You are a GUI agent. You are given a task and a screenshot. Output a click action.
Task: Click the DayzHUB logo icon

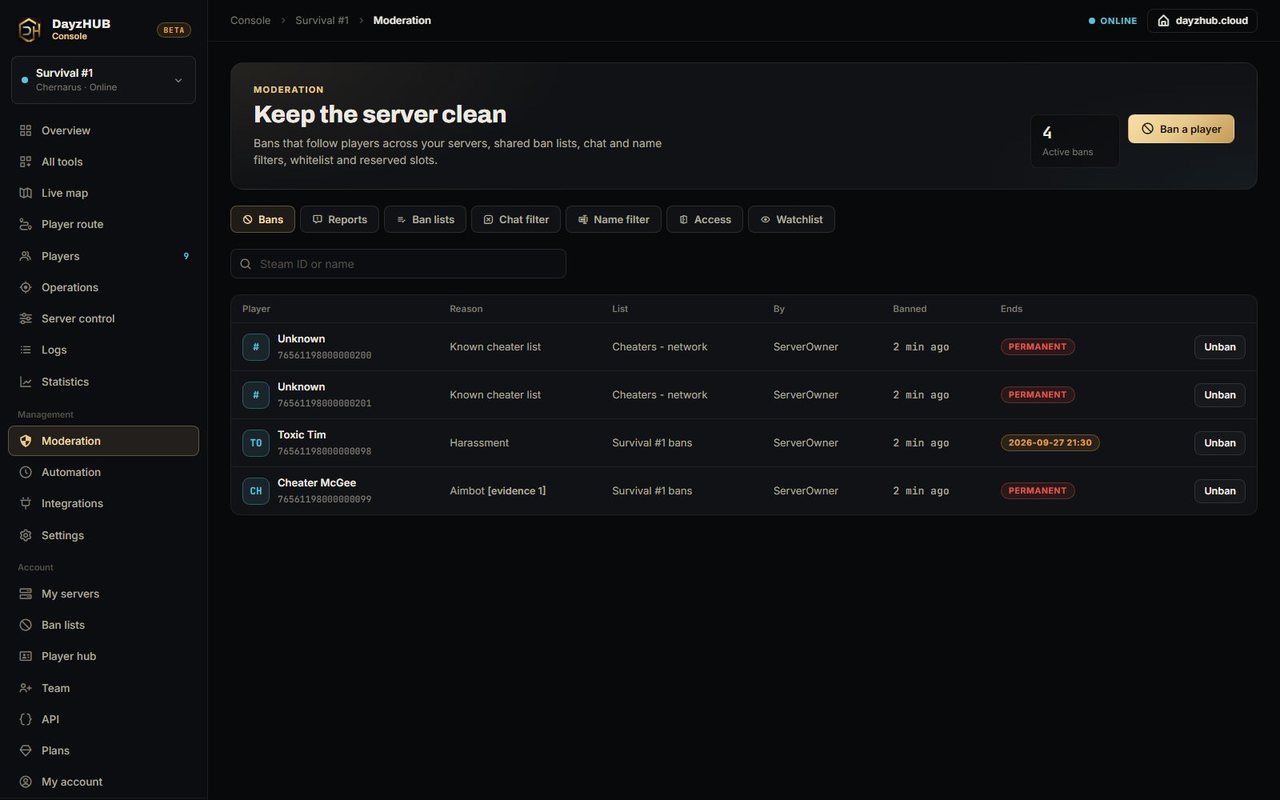tap(30, 30)
